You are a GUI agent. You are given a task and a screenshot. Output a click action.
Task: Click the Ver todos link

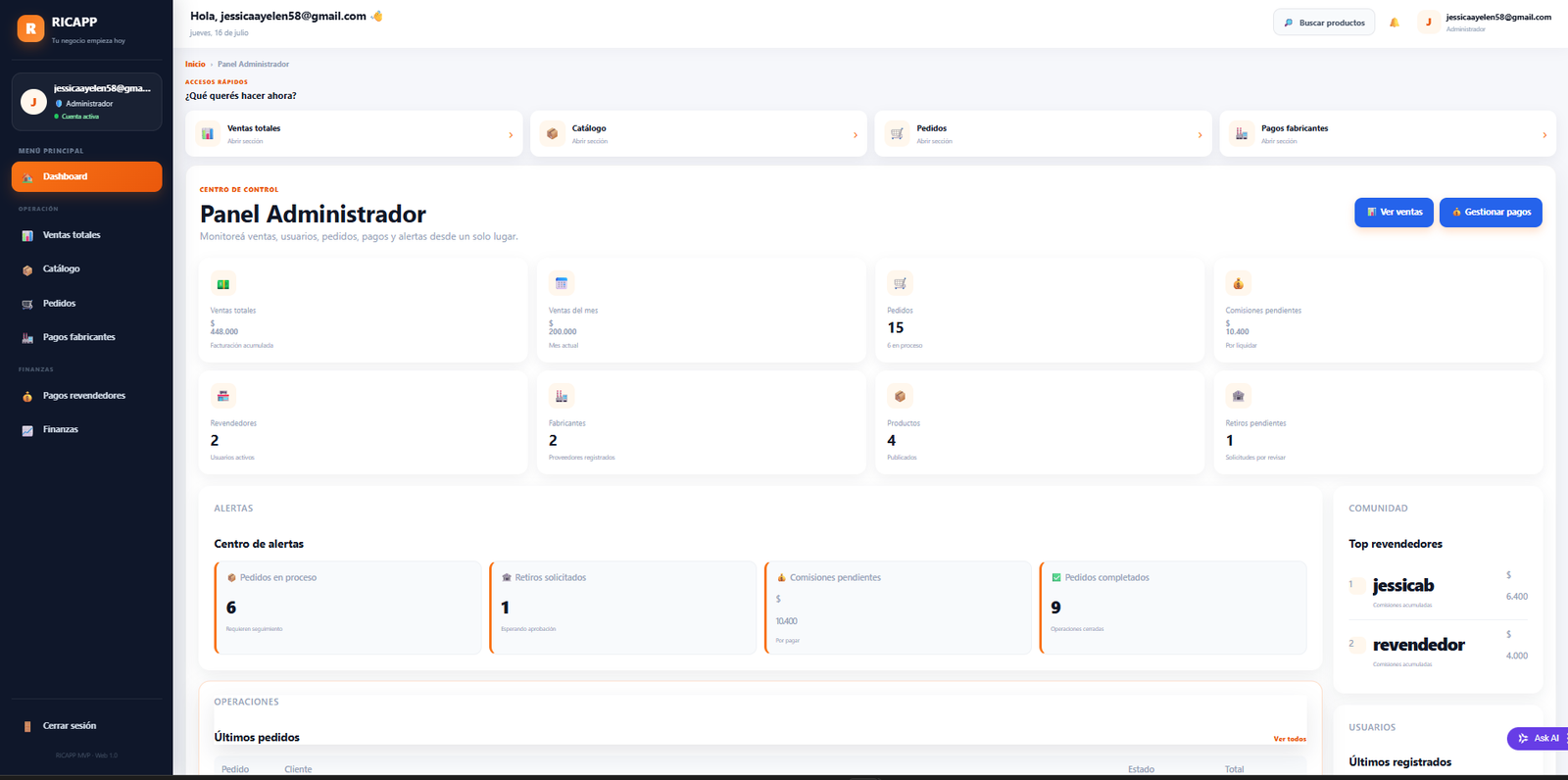click(1290, 739)
